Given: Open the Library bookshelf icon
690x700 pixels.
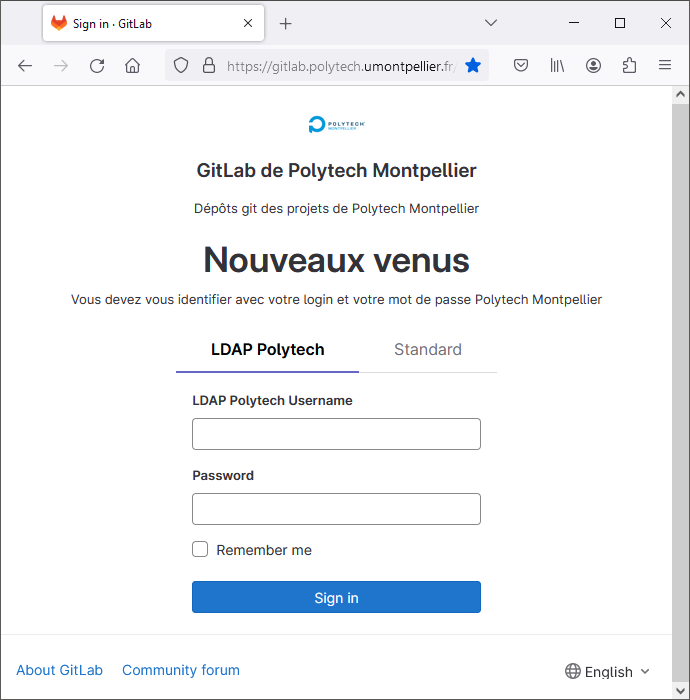Looking at the screenshot, I should pyautogui.click(x=557, y=66).
